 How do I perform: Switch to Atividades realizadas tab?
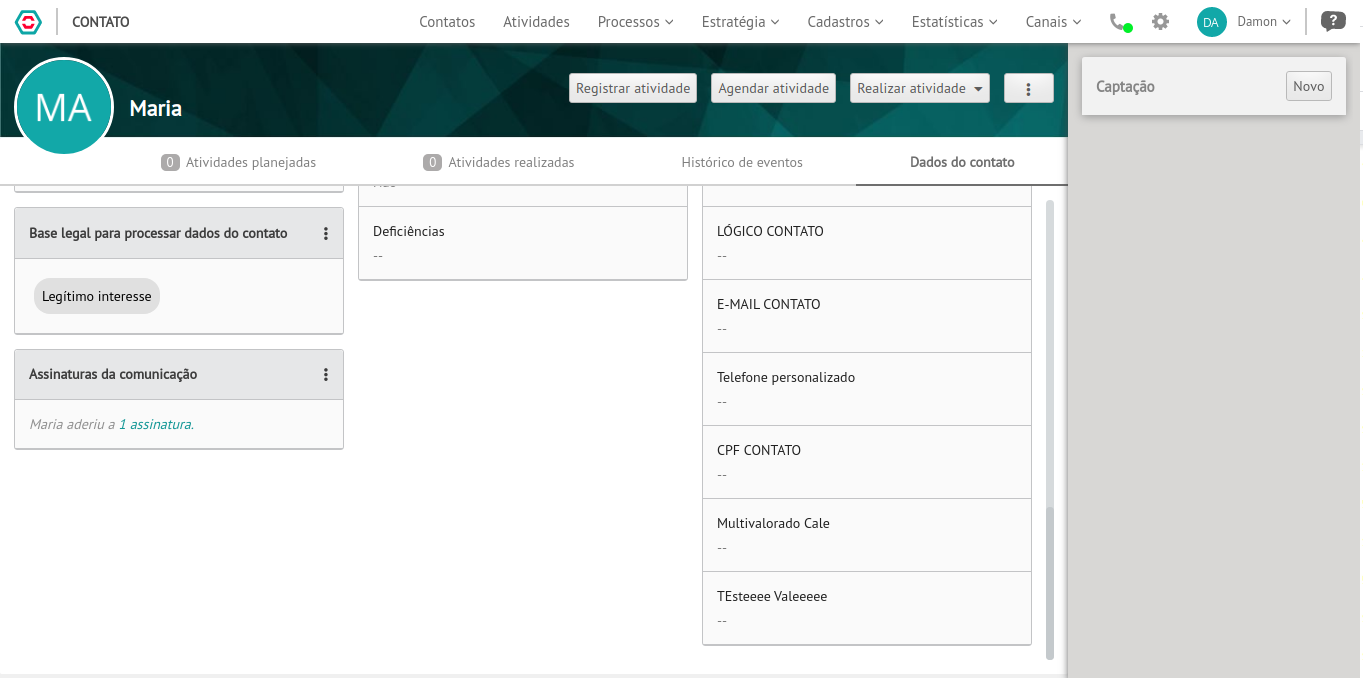[499, 162]
